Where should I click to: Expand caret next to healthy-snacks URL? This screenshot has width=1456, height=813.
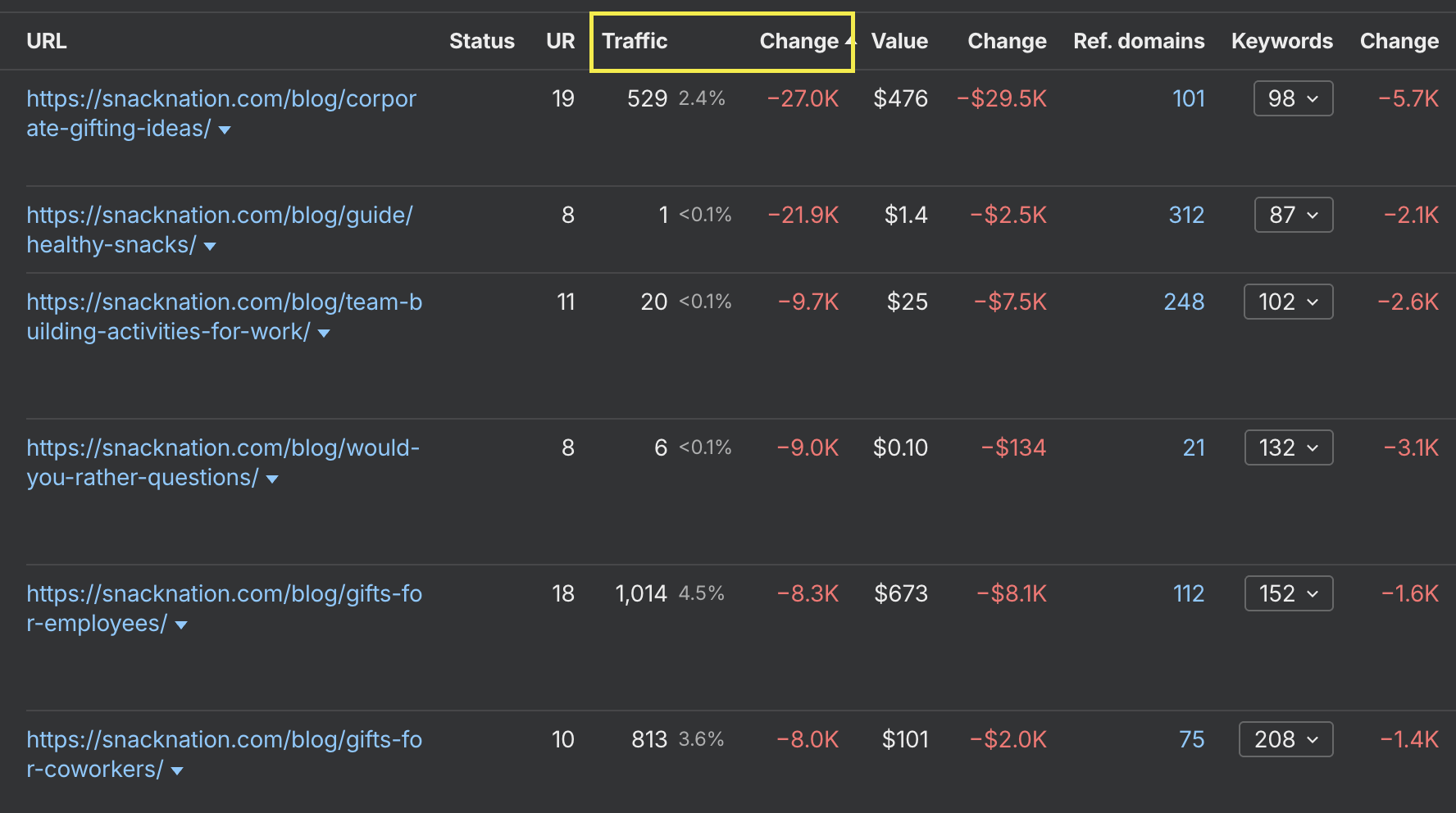(x=210, y=247)
